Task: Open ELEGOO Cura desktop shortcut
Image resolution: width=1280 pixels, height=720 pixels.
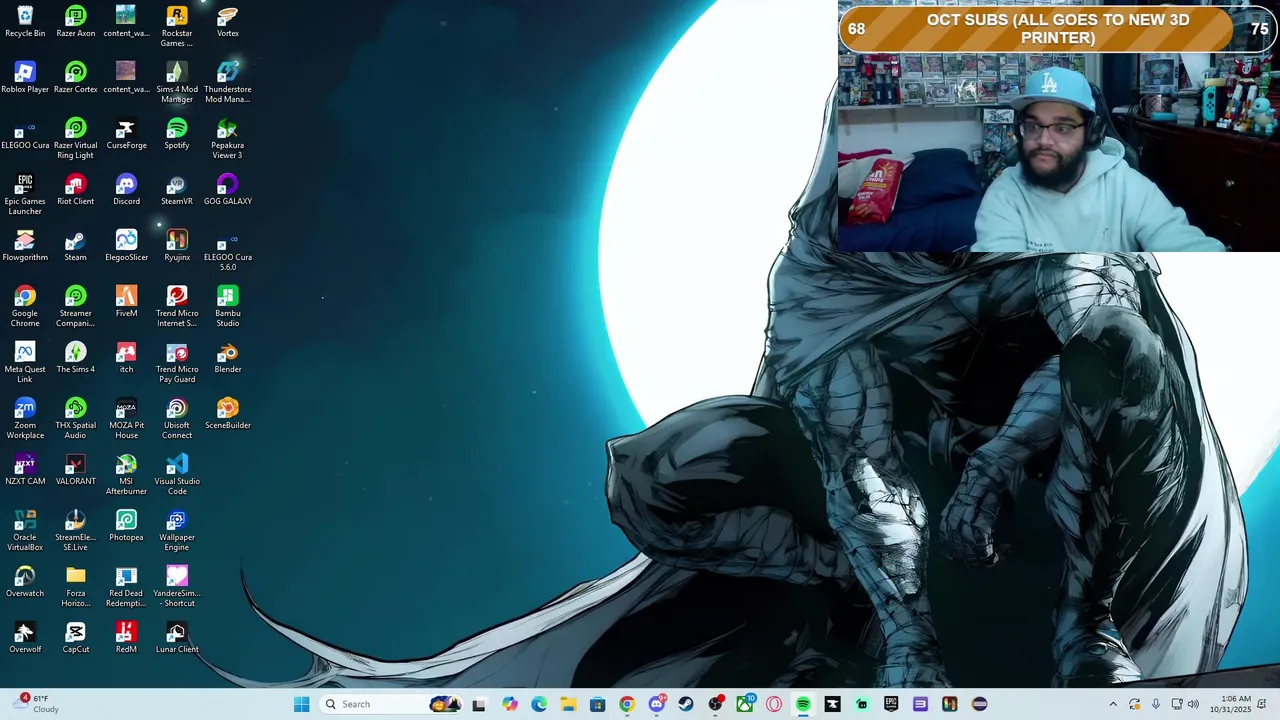Action: click(x=25, y=134)
